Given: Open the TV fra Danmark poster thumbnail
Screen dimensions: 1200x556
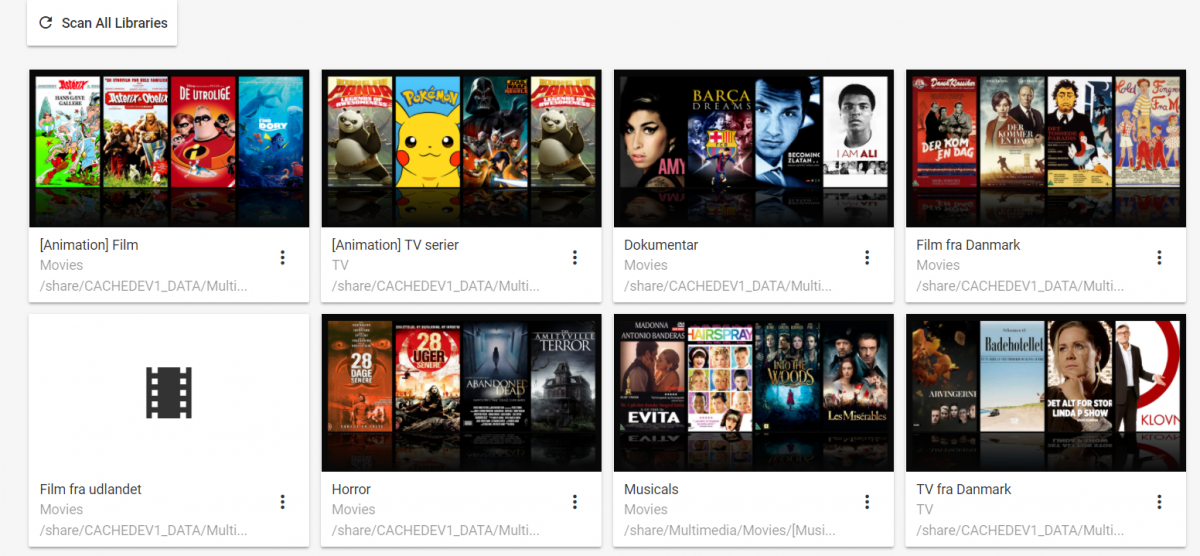Looking at the screenshot, I should coord(1045,392).
